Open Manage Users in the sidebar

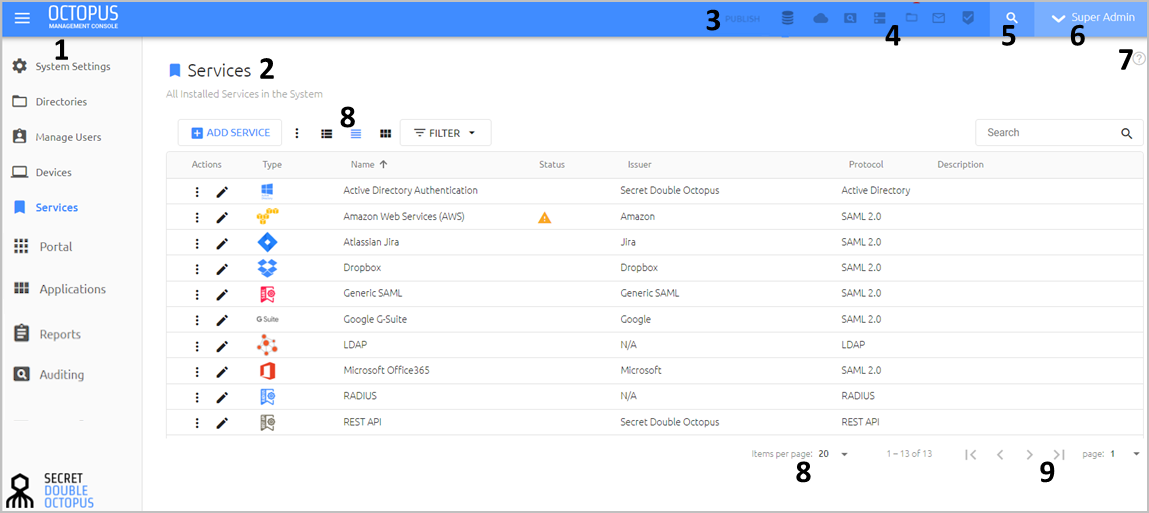58,137
